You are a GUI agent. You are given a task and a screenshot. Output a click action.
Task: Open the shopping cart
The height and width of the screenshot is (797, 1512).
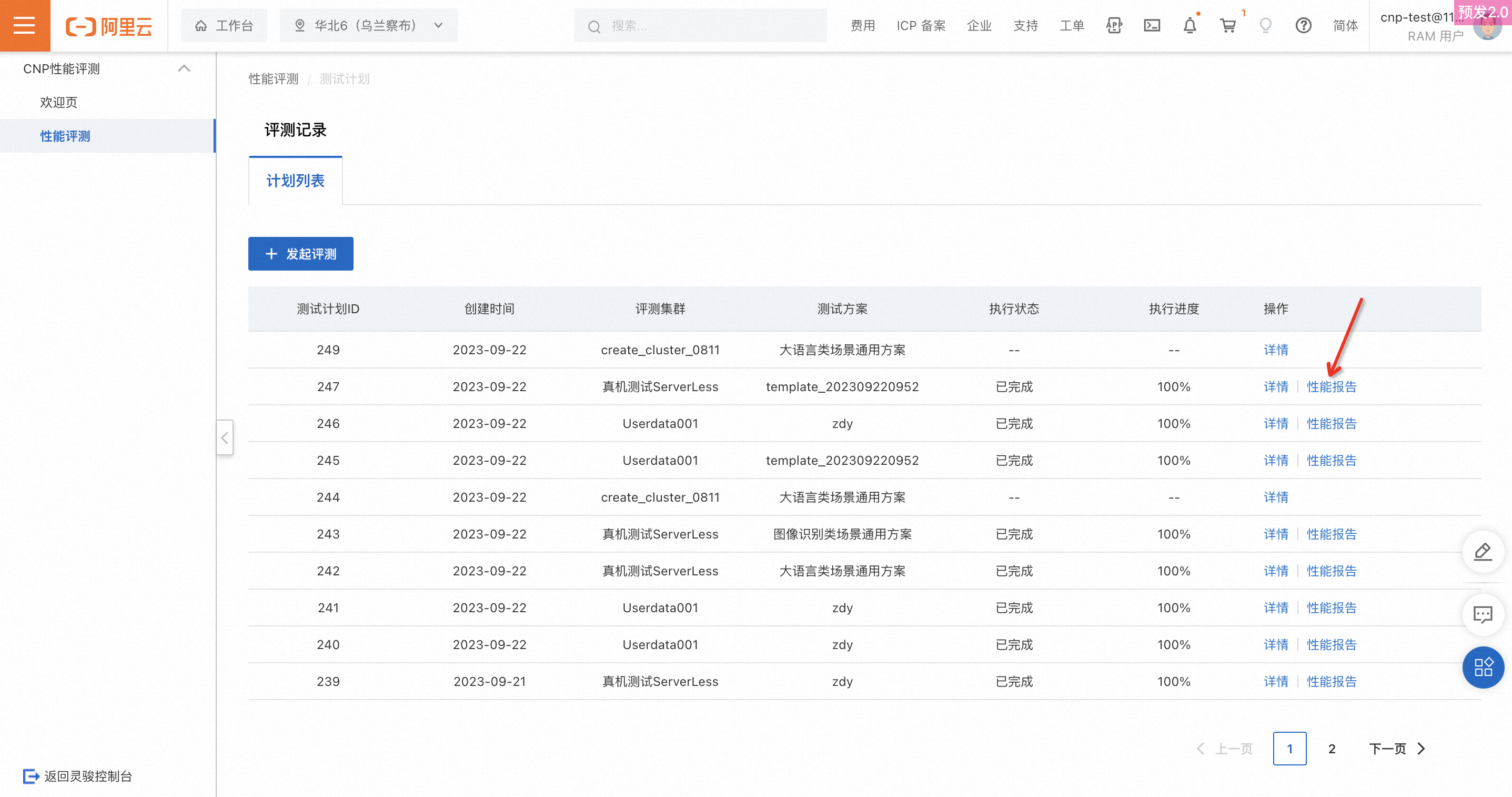click(1227, 25)
